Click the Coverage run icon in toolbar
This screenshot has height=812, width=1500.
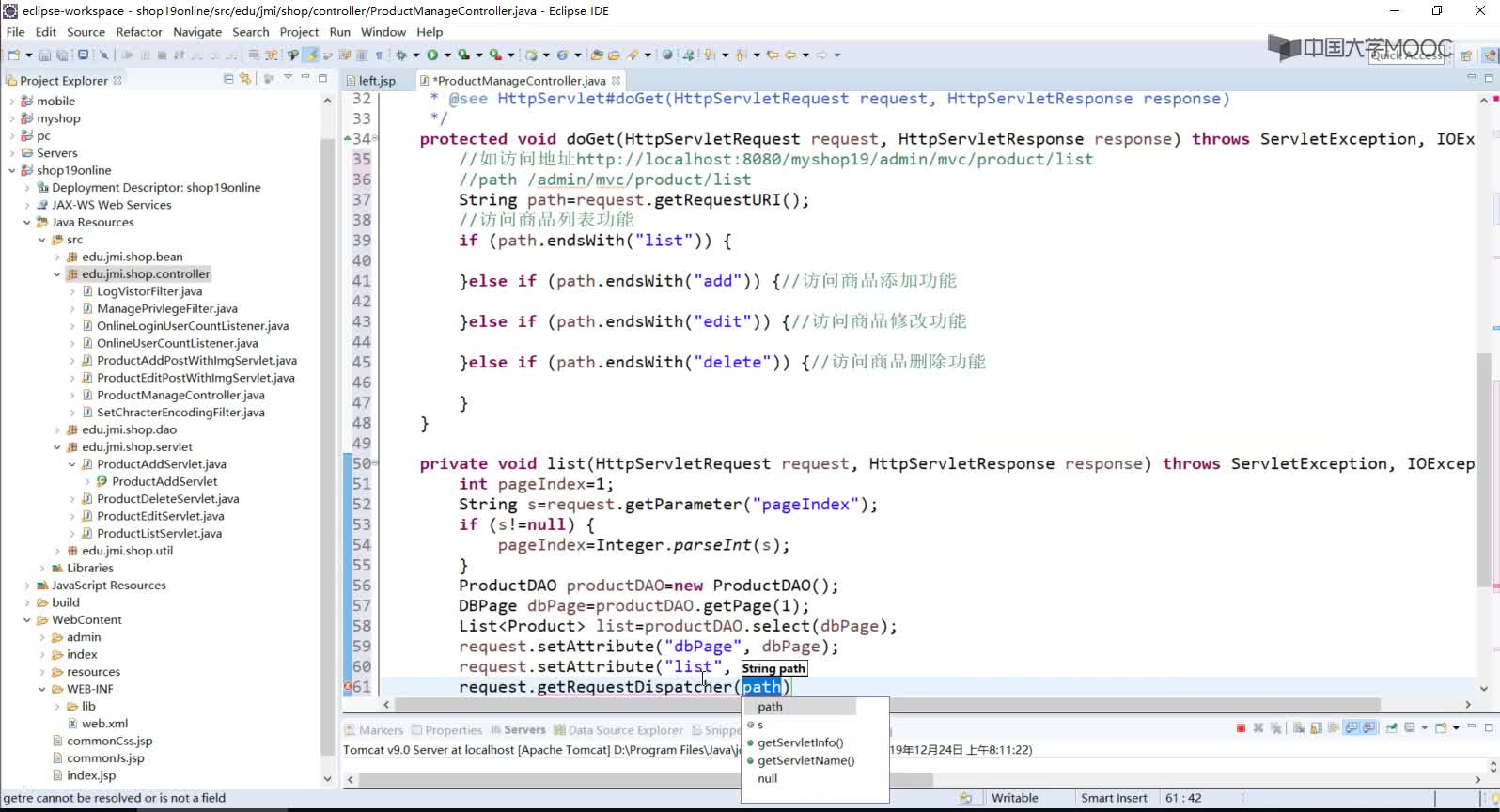tap(463, 55)
